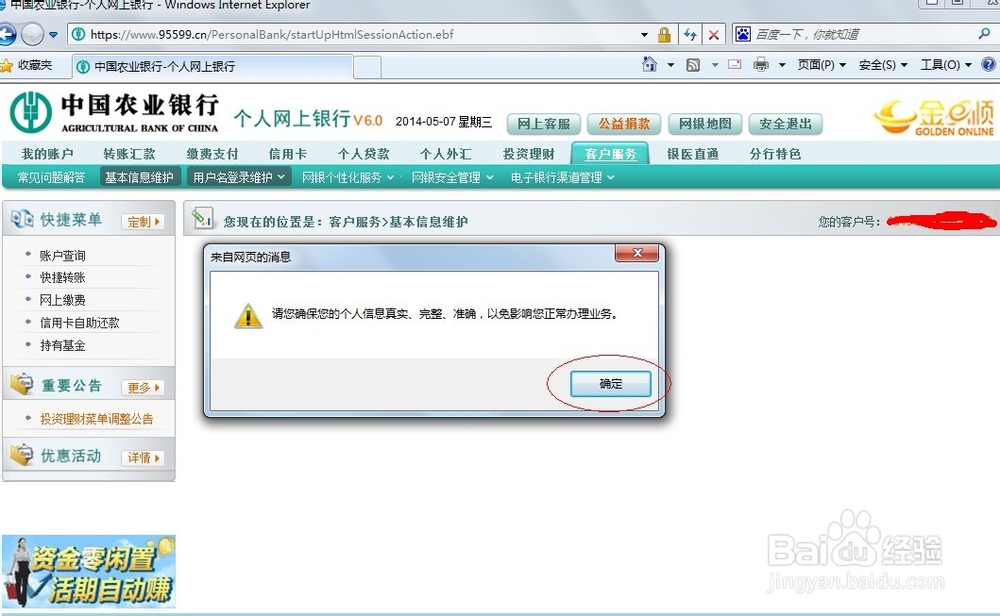Click the refresh icon beside address bar

tap(690, 34)
